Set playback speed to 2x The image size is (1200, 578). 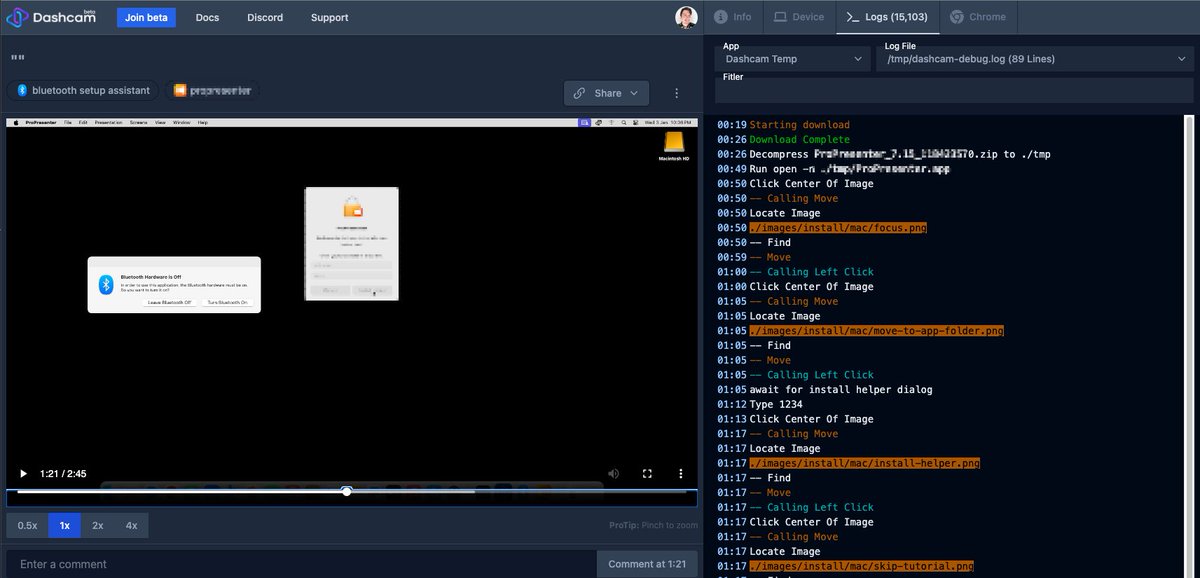pos(98,525)
